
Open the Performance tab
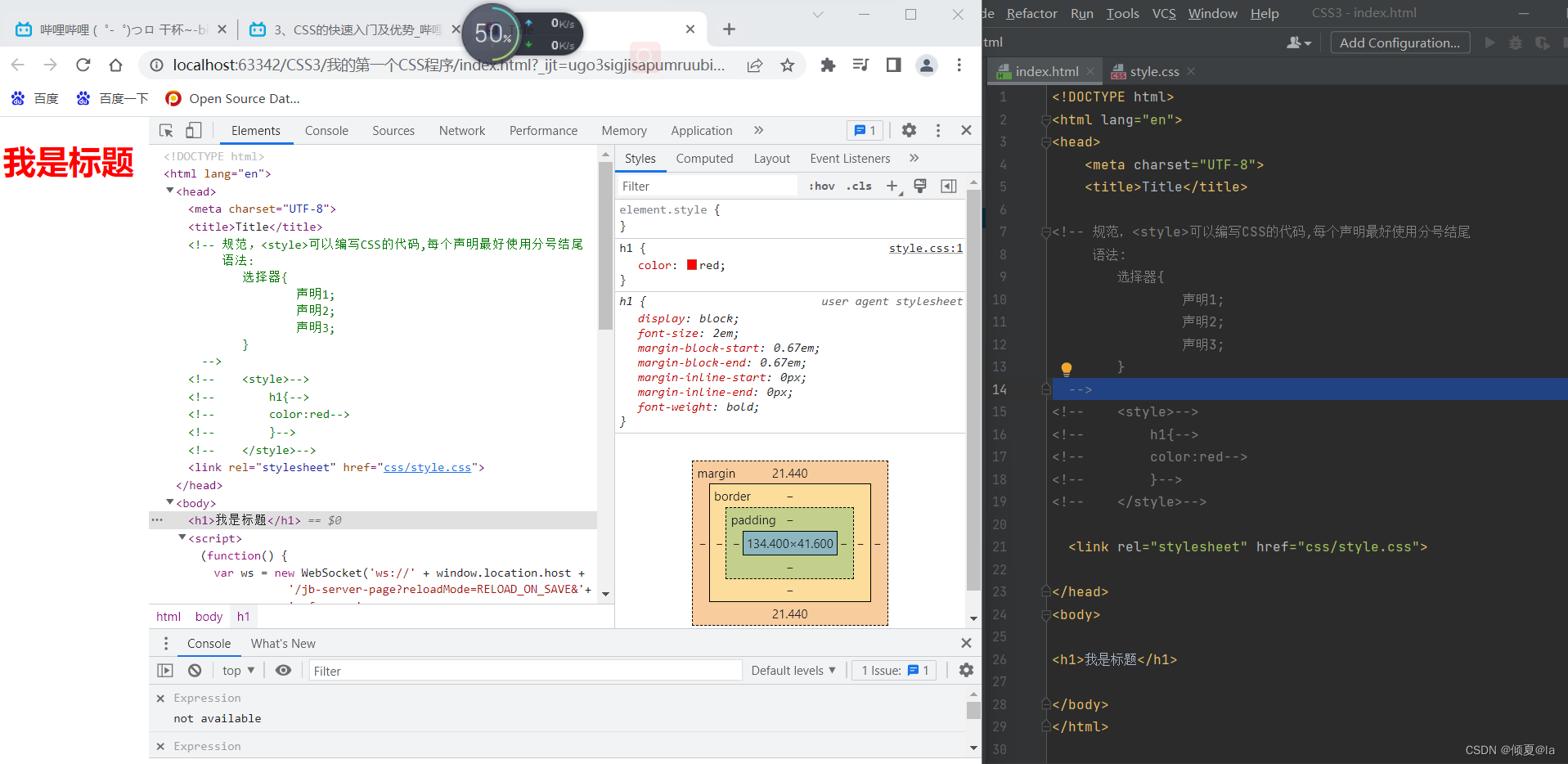pyautogui.click(x=543, y=131)
